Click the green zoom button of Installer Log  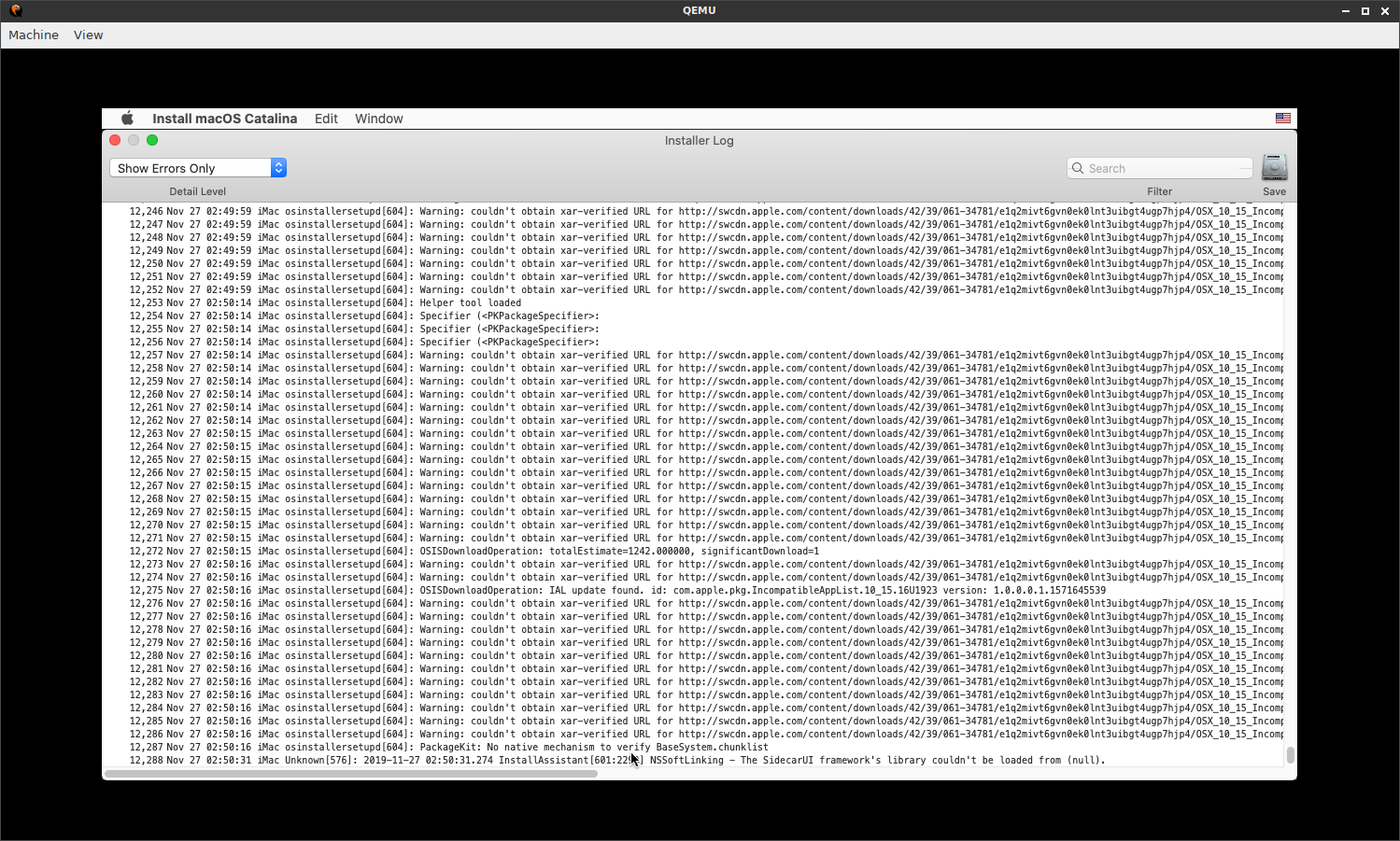[x=152, y=140]
